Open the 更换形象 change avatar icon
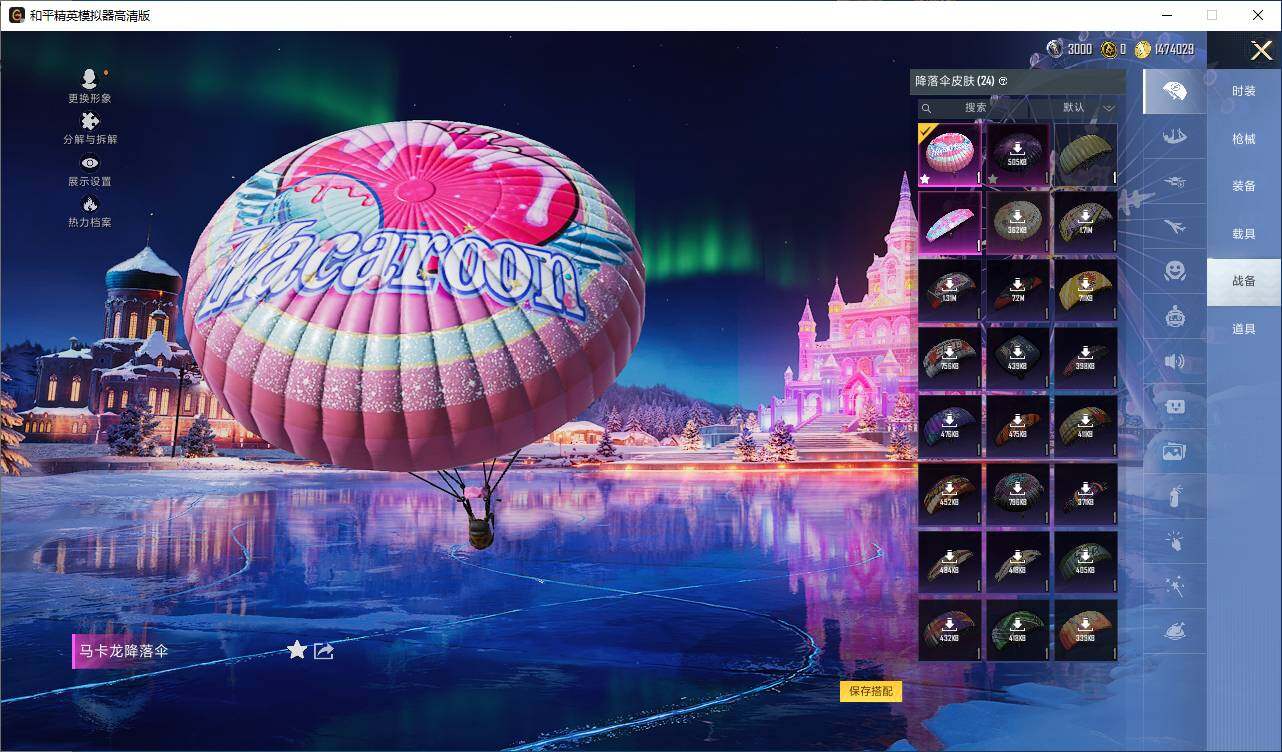The height and width of the screenshot is (752, 1282). 90,80
